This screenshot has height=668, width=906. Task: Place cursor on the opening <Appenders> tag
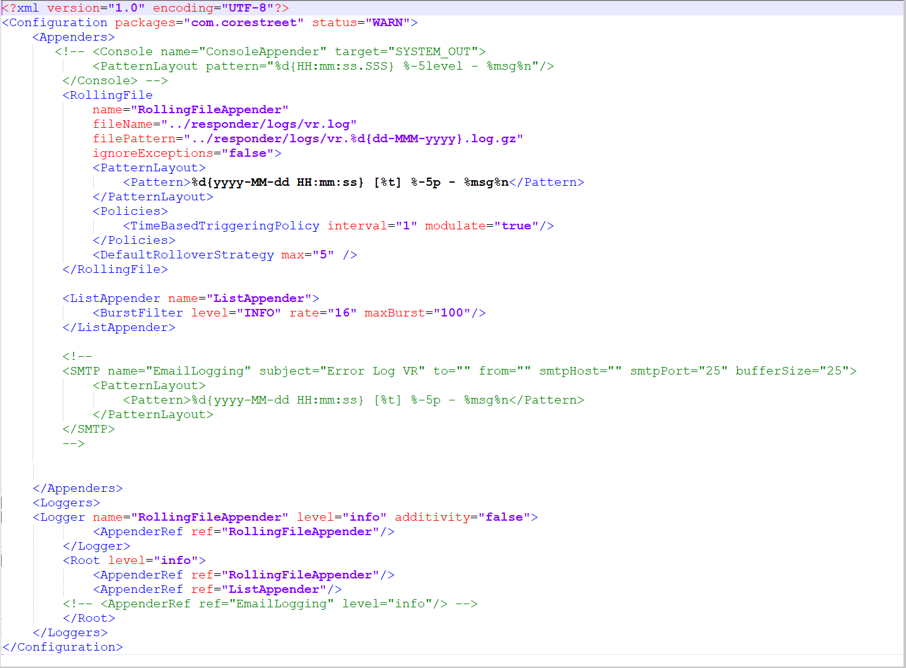coord(74,37)
